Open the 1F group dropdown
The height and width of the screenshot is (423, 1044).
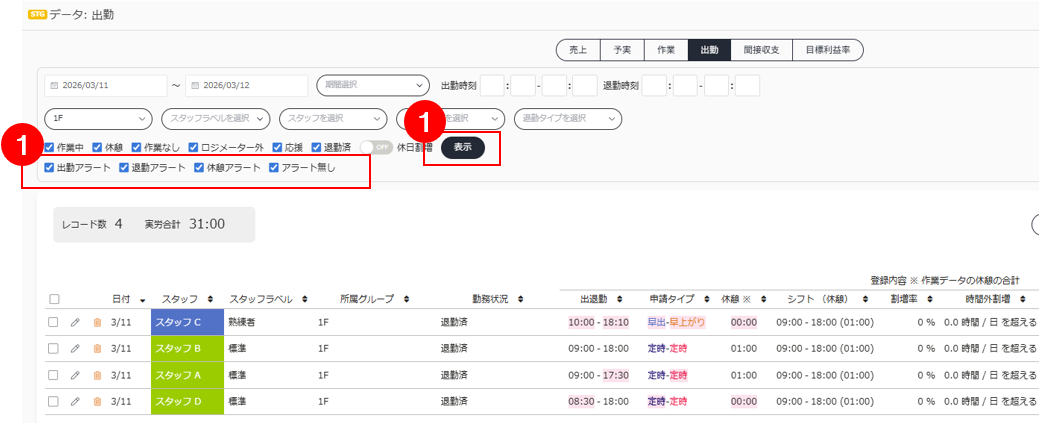point(99,118)
